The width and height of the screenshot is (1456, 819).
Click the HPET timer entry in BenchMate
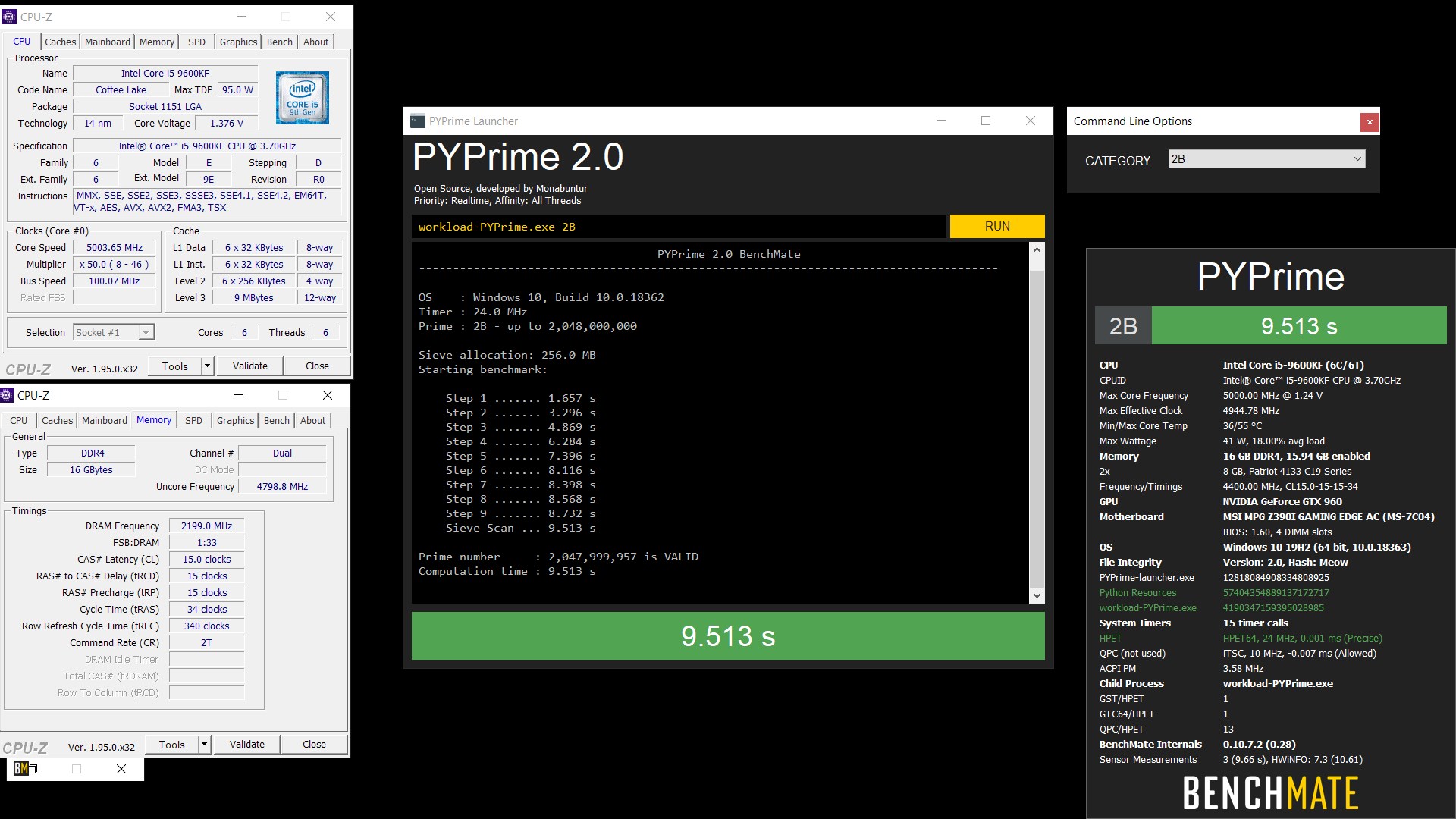pos(1241,639)
